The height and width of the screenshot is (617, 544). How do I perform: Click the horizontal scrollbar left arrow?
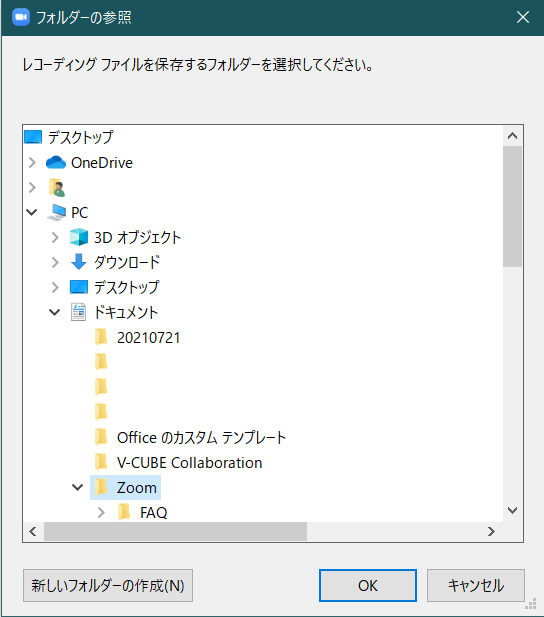coord(33,532)
